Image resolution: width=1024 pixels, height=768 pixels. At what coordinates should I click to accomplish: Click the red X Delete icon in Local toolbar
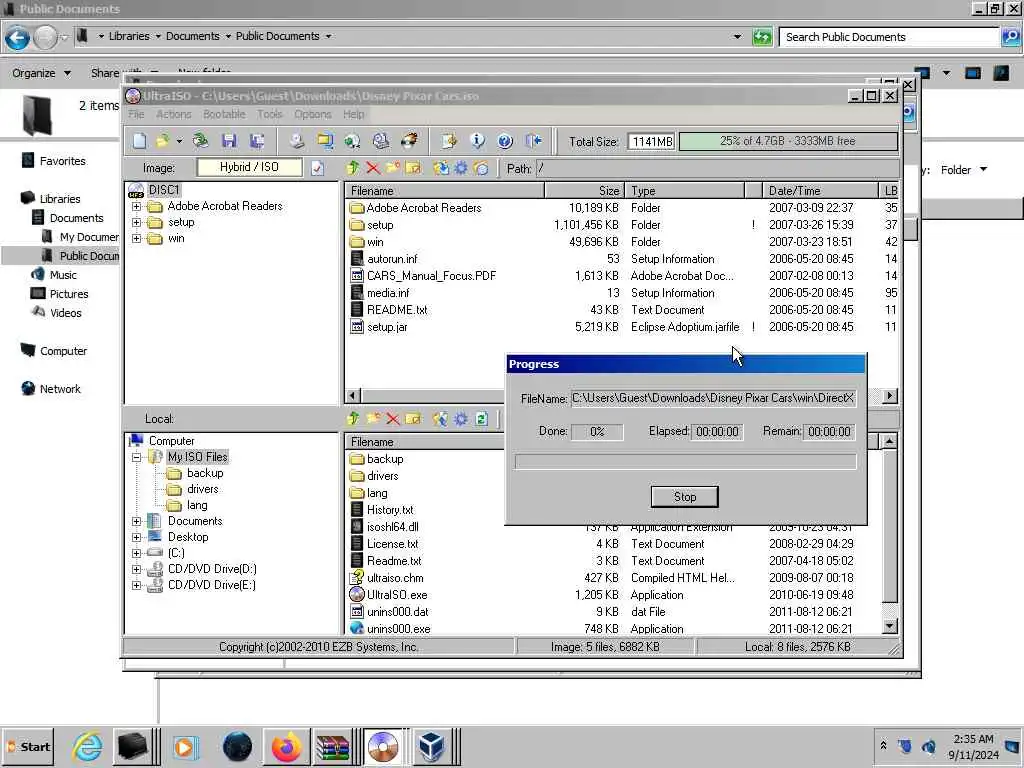(392, 419)
